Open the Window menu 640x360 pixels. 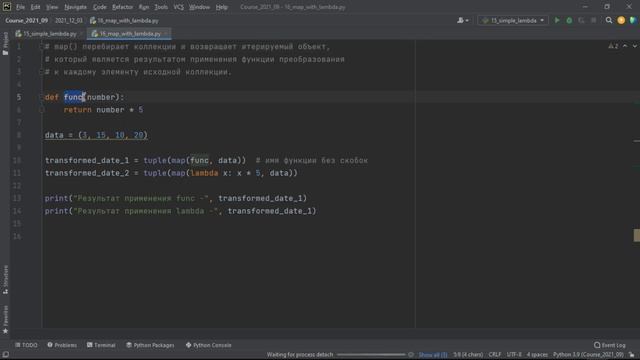click(x=199, y=7)
